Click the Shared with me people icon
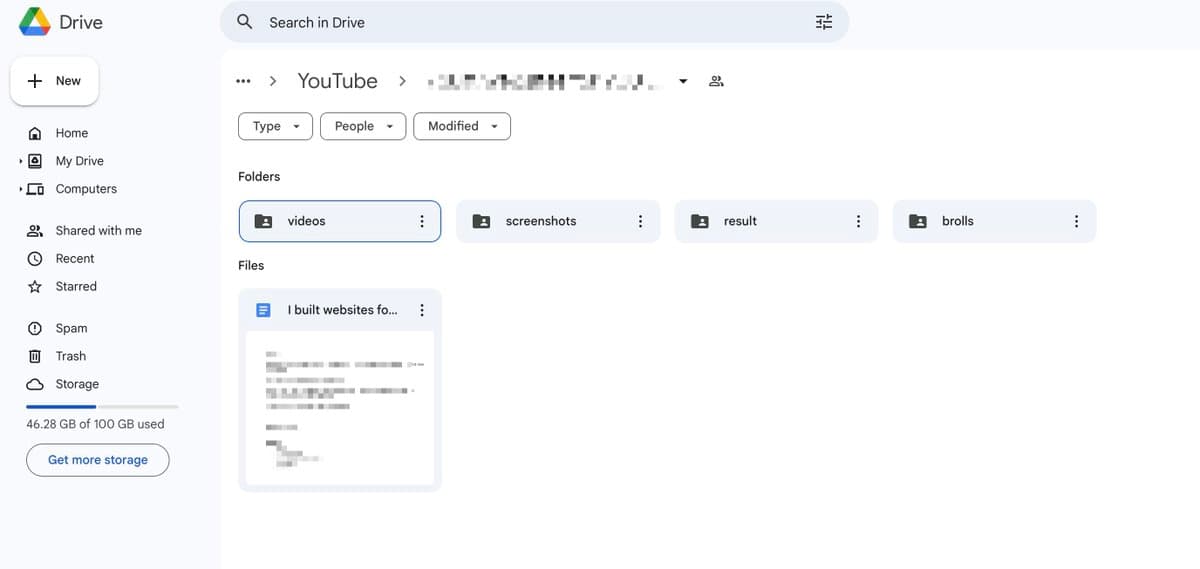1200x569 pixels. tap(35, 231)
